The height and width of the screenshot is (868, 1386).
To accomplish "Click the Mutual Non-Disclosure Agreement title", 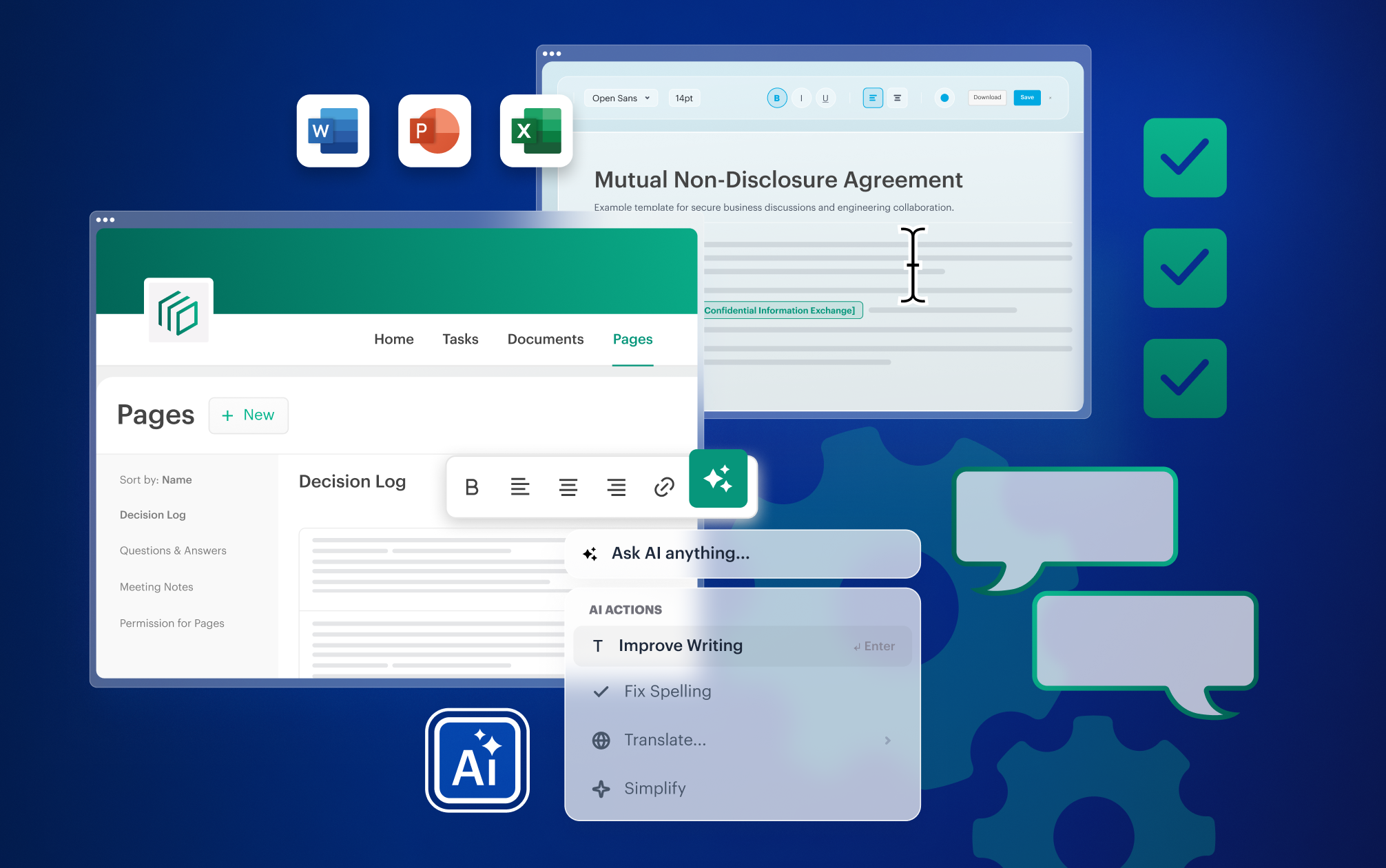I will pyautogui.click(x=778, y=180).
